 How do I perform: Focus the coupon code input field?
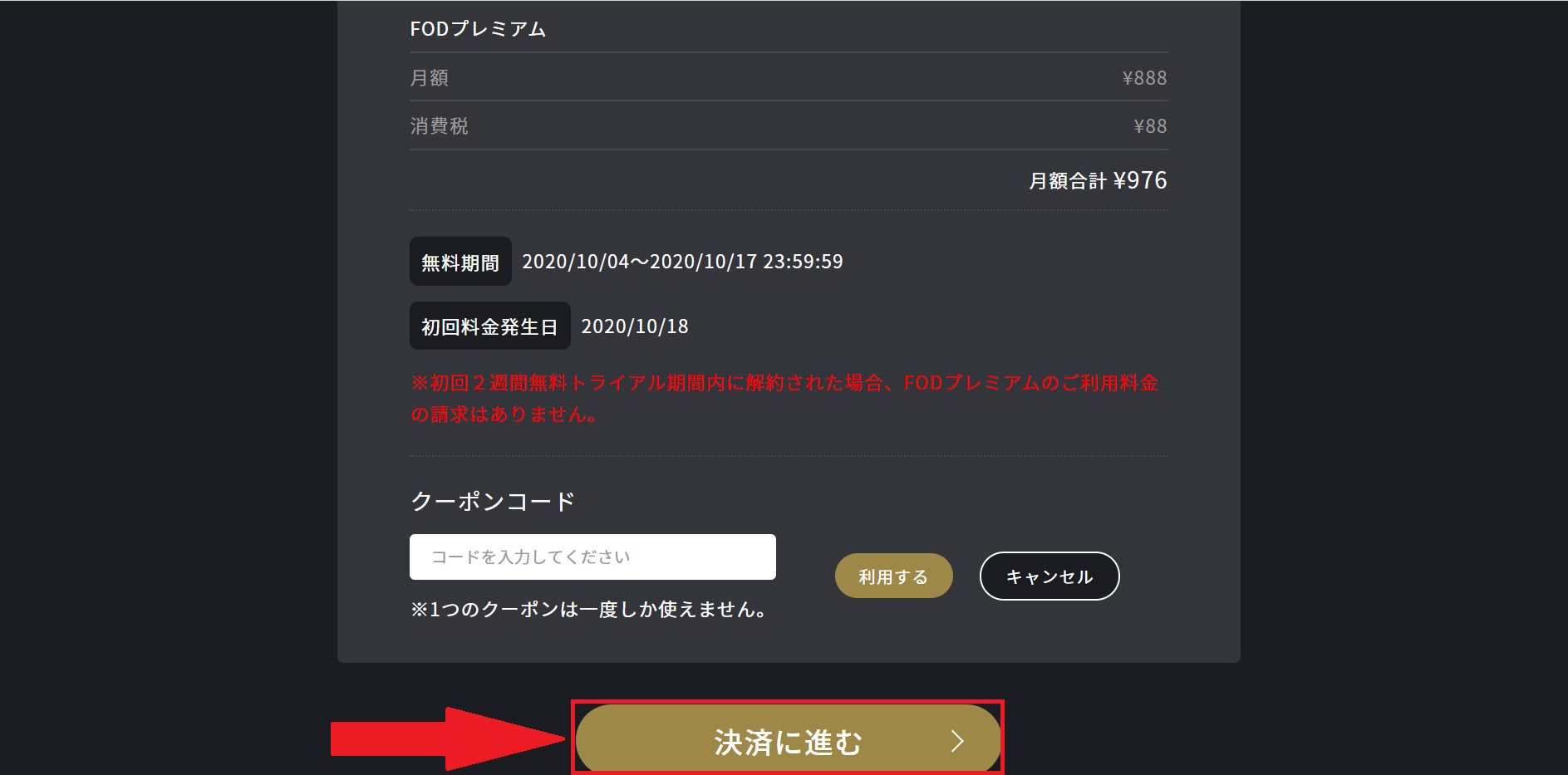click(592, 557)
